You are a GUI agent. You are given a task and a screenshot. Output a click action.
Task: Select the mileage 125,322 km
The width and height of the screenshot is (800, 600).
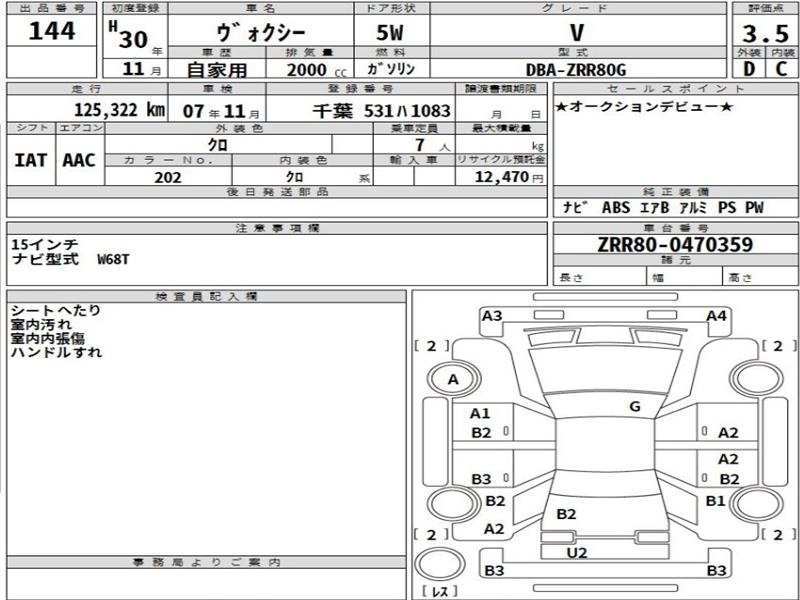point(120,109)
